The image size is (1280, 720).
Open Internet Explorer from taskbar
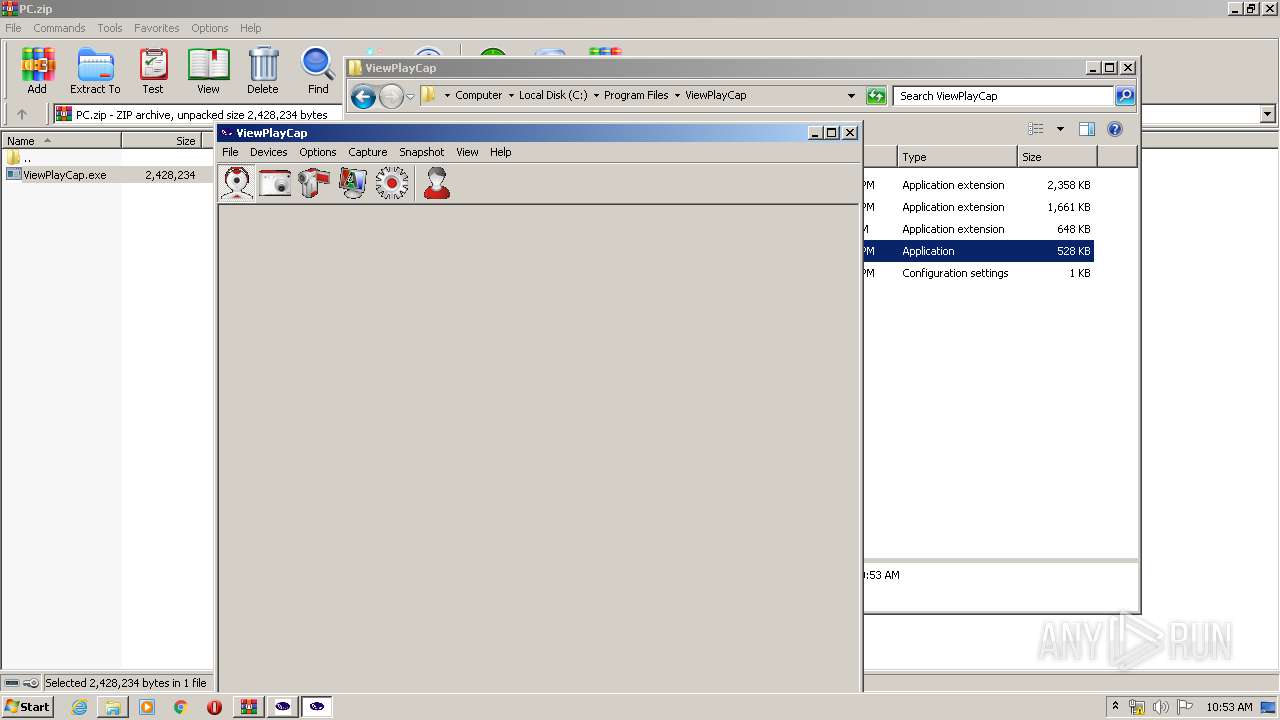tap(79, 707)
